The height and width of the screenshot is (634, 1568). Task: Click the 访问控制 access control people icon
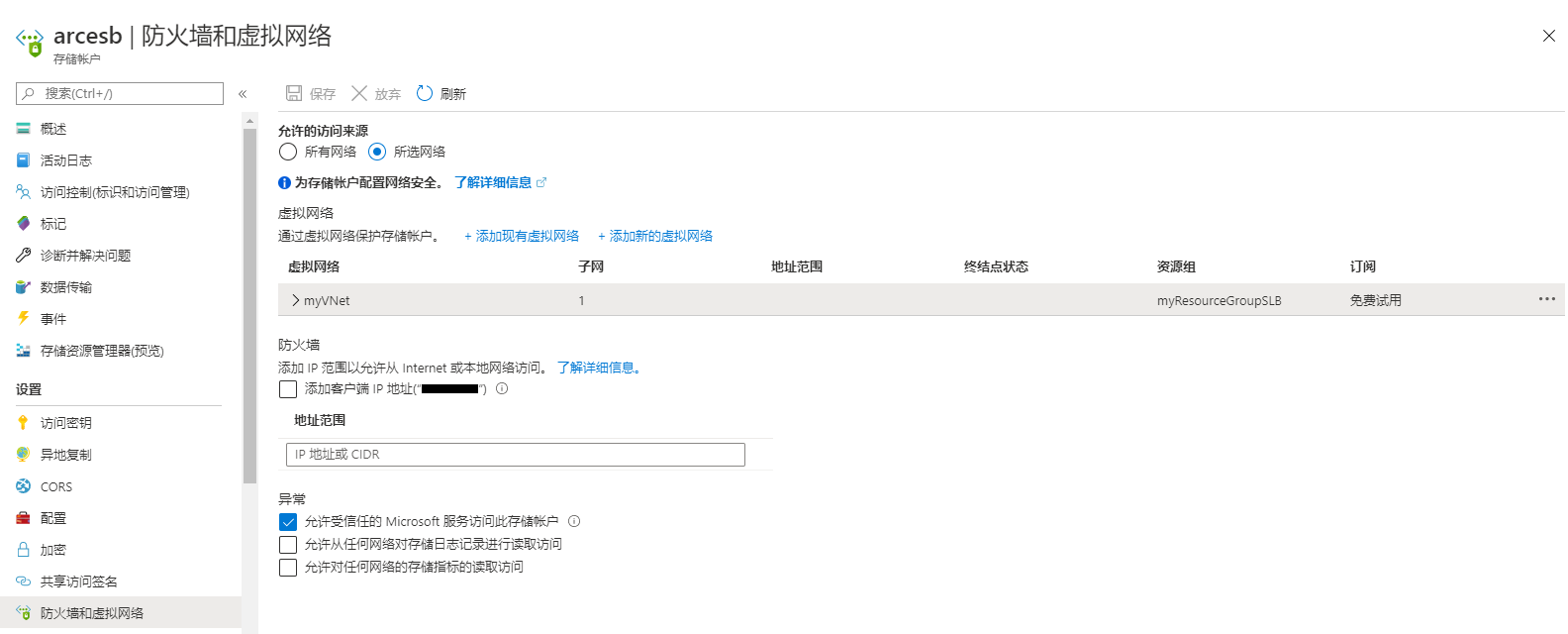click(24, 192)
